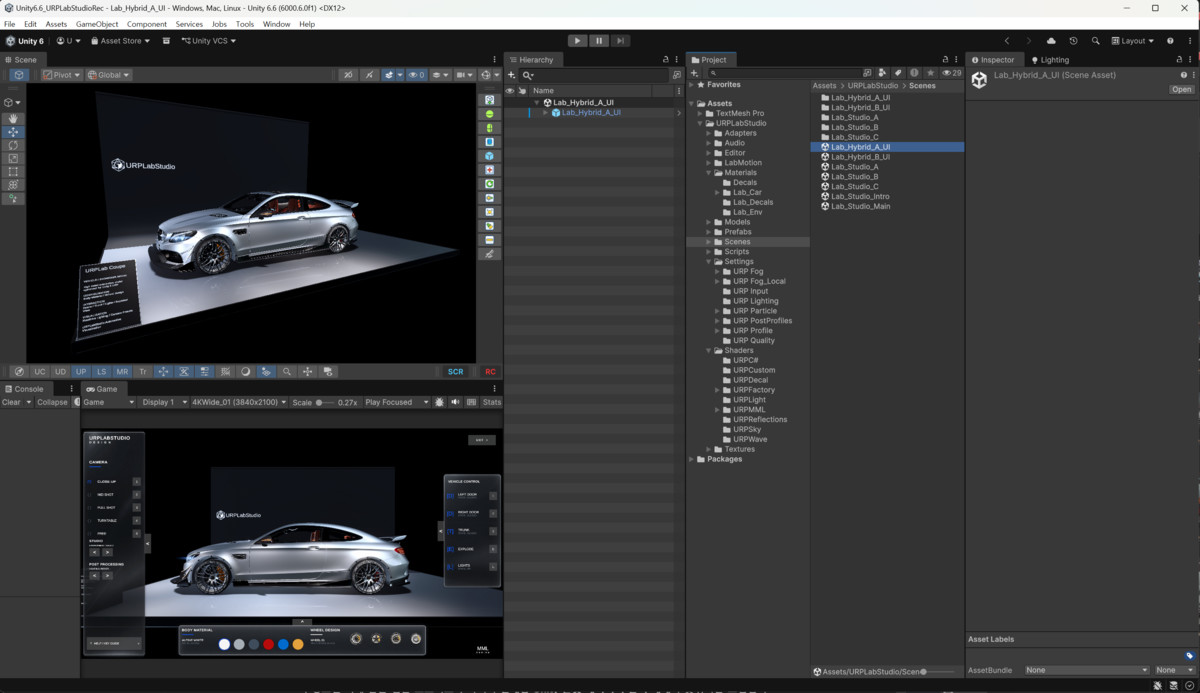Click Game view shortcuts keyboard icon
The width and height of the screenshot is (1200, 693).
tap(471, 402)
